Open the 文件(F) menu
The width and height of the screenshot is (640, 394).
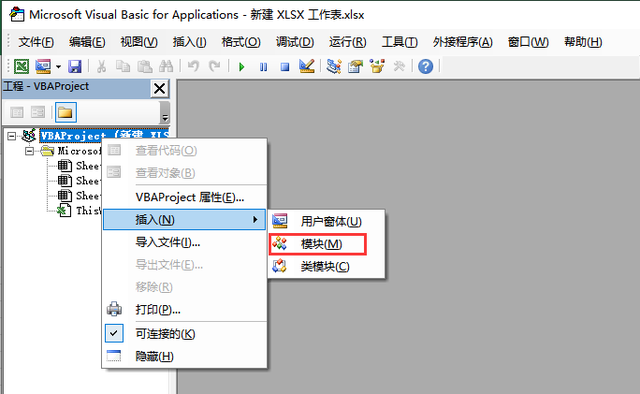tap(36, 42)
